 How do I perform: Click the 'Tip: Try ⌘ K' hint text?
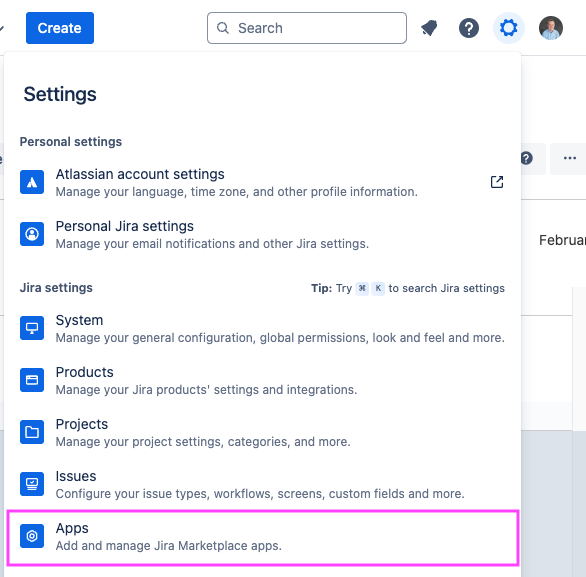(408, 288)
